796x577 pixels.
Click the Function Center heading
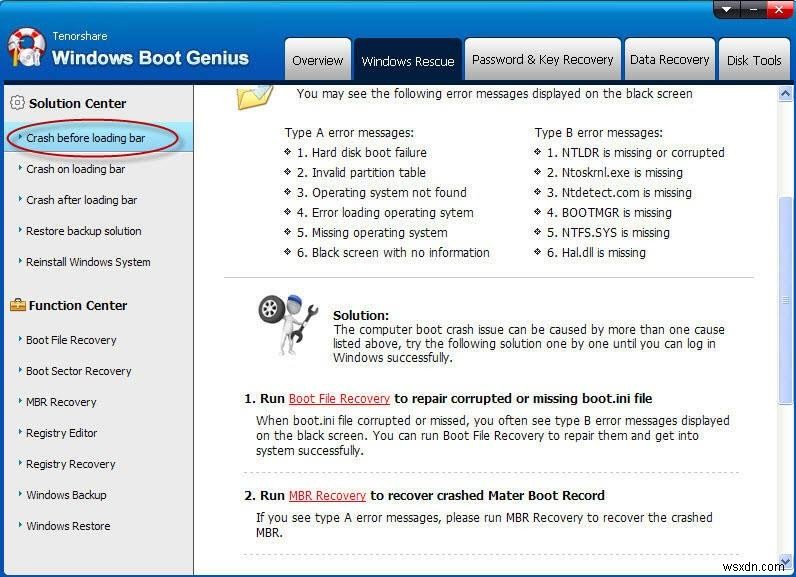tap(78, 306)
